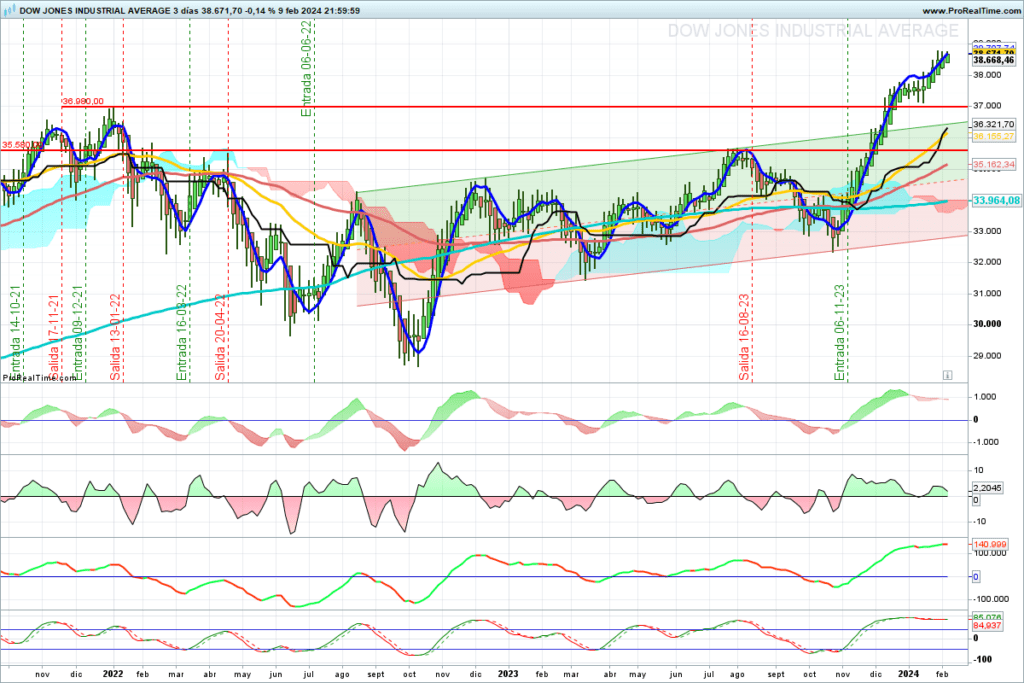Click the 2022 year label on time axis
This screenshot has height=683, width=1024.
coord(112,674)
